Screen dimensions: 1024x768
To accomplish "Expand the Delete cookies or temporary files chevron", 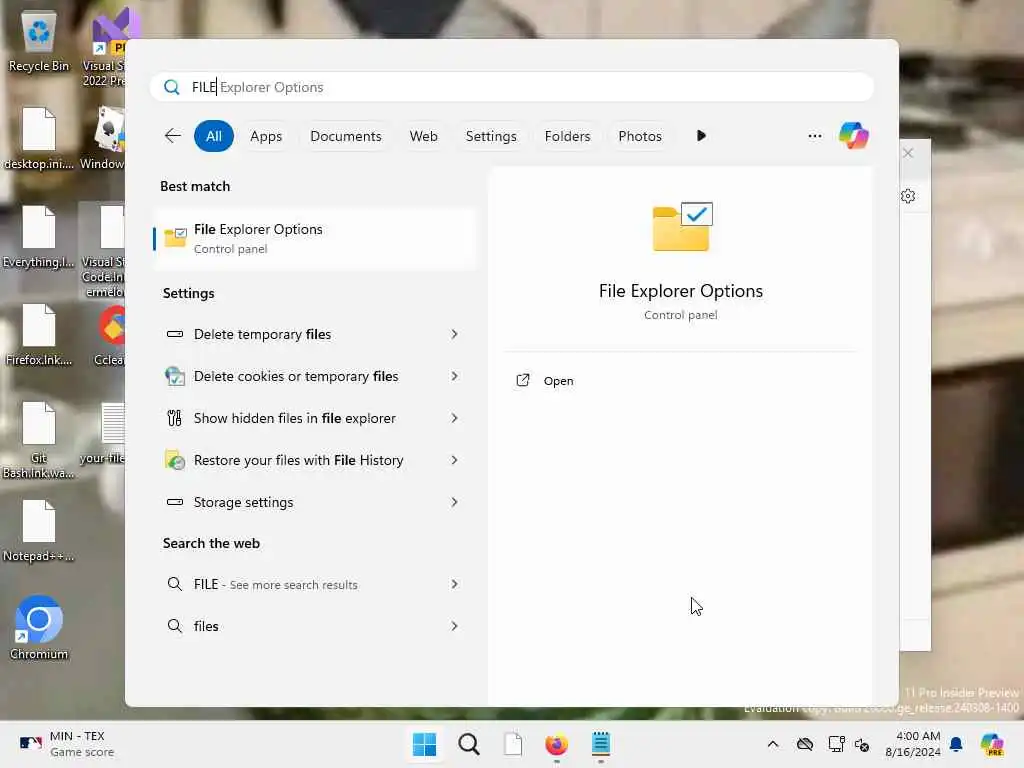I will pyautogui.click(x=455, y=376).
